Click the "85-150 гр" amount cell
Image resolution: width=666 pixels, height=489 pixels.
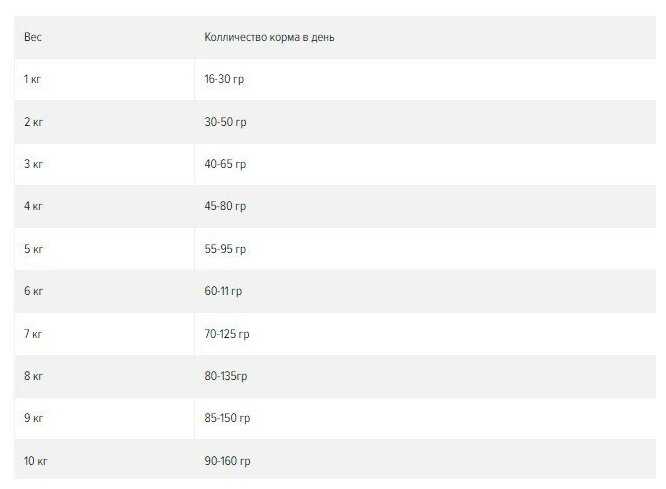click(227, 418)
